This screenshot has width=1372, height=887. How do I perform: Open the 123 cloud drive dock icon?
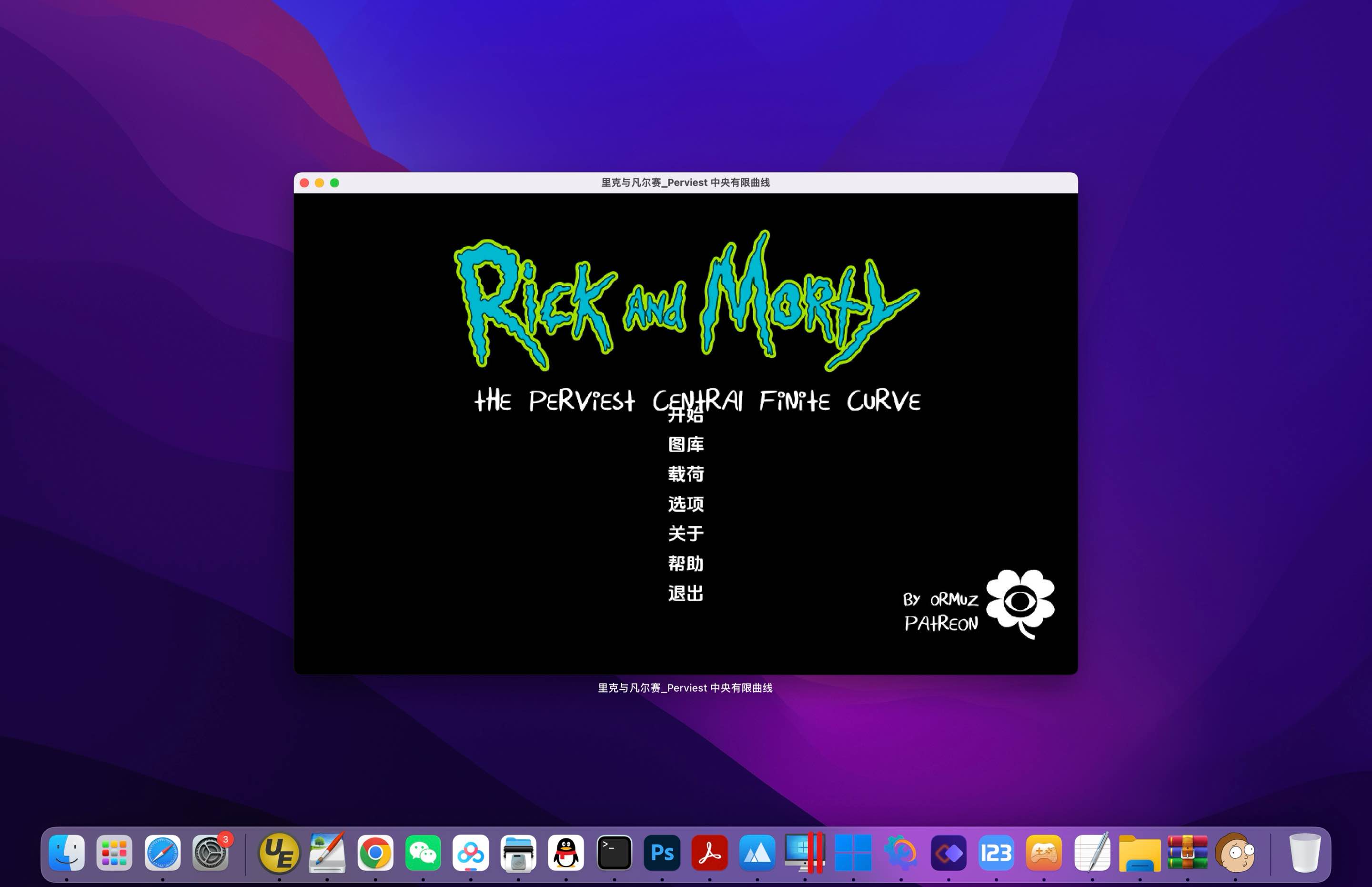click(997, 852)
